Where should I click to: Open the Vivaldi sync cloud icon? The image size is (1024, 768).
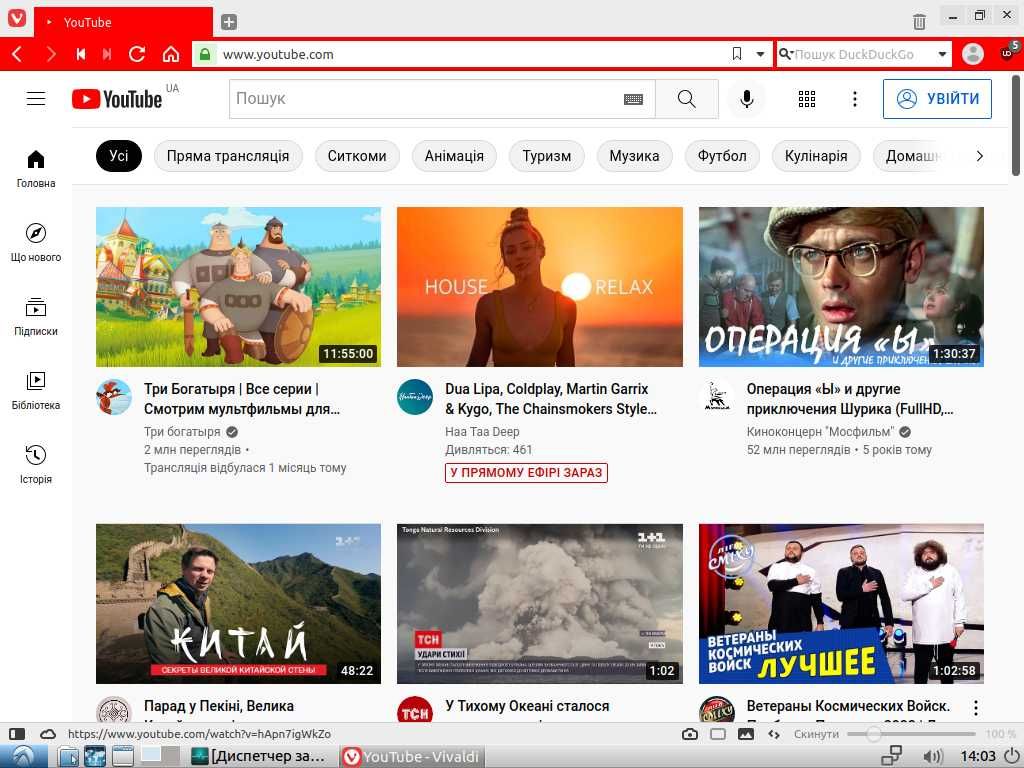point(48,734)
